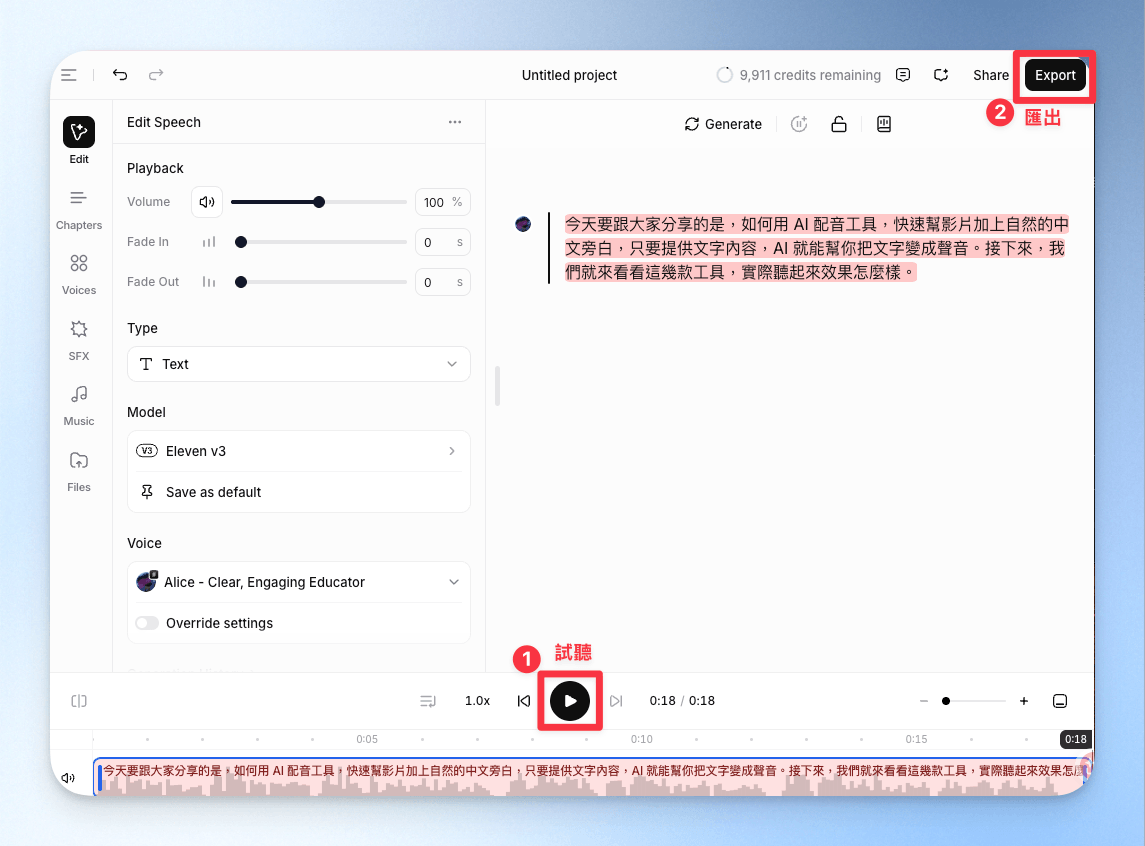This screenshot has height=846, width=1145.
Task: Click the Volume slider handle
Action: (319, 202)
